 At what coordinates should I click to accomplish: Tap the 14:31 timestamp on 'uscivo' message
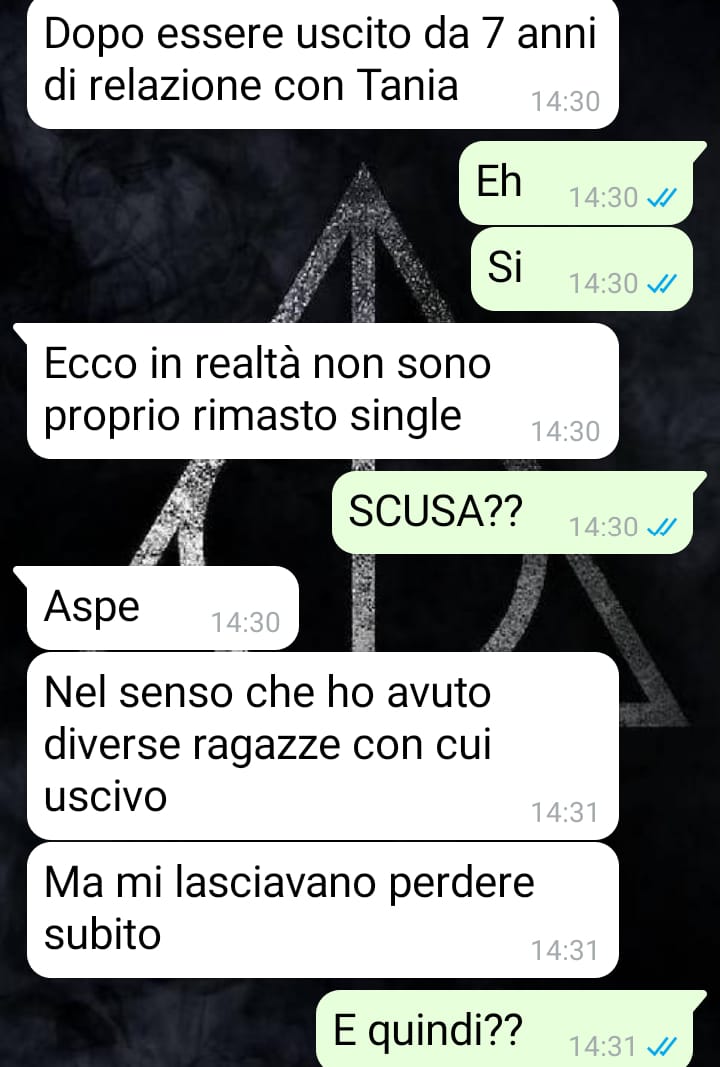565,812
